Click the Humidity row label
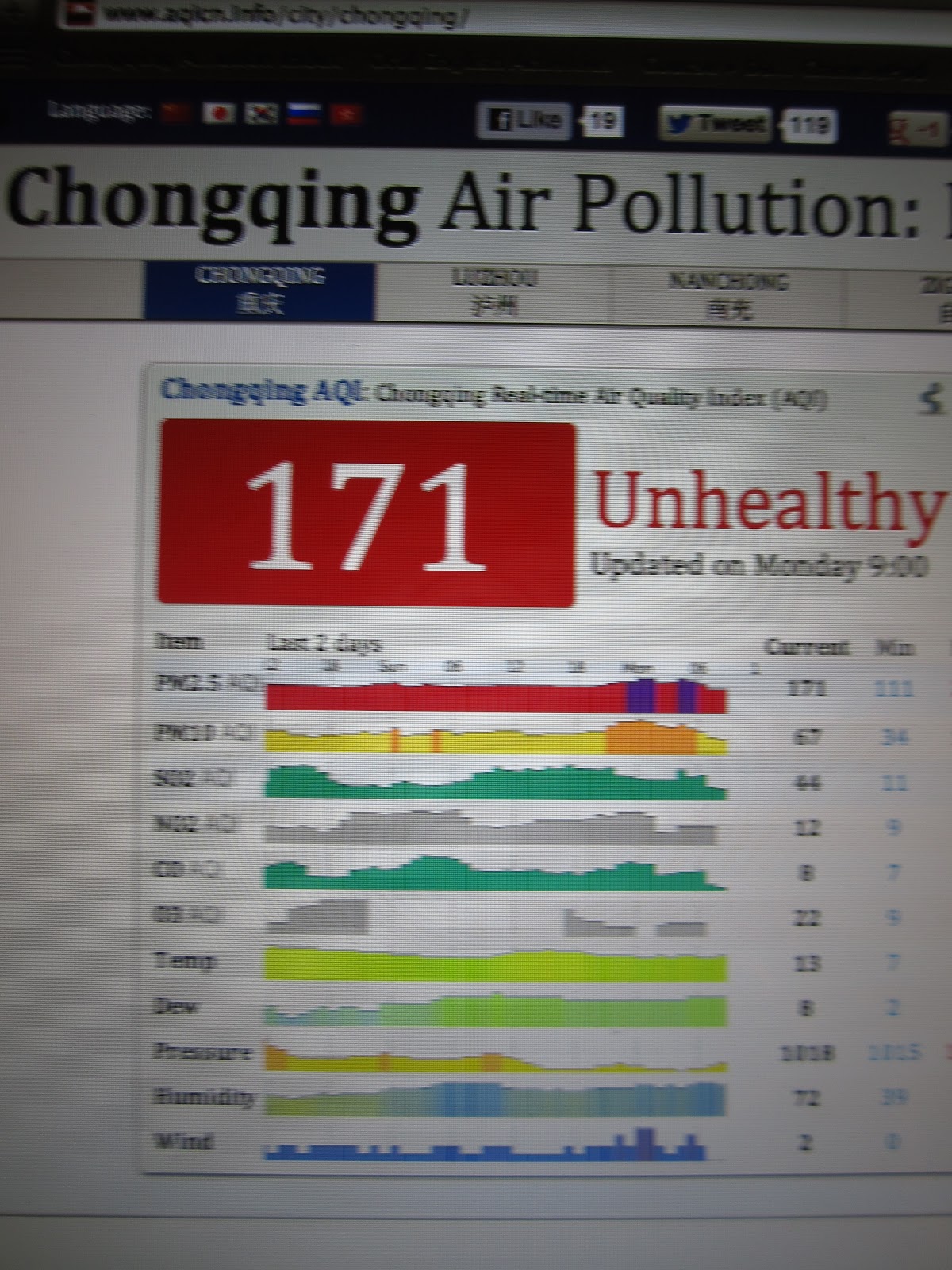The image size is (952, 1270). 205,1098
